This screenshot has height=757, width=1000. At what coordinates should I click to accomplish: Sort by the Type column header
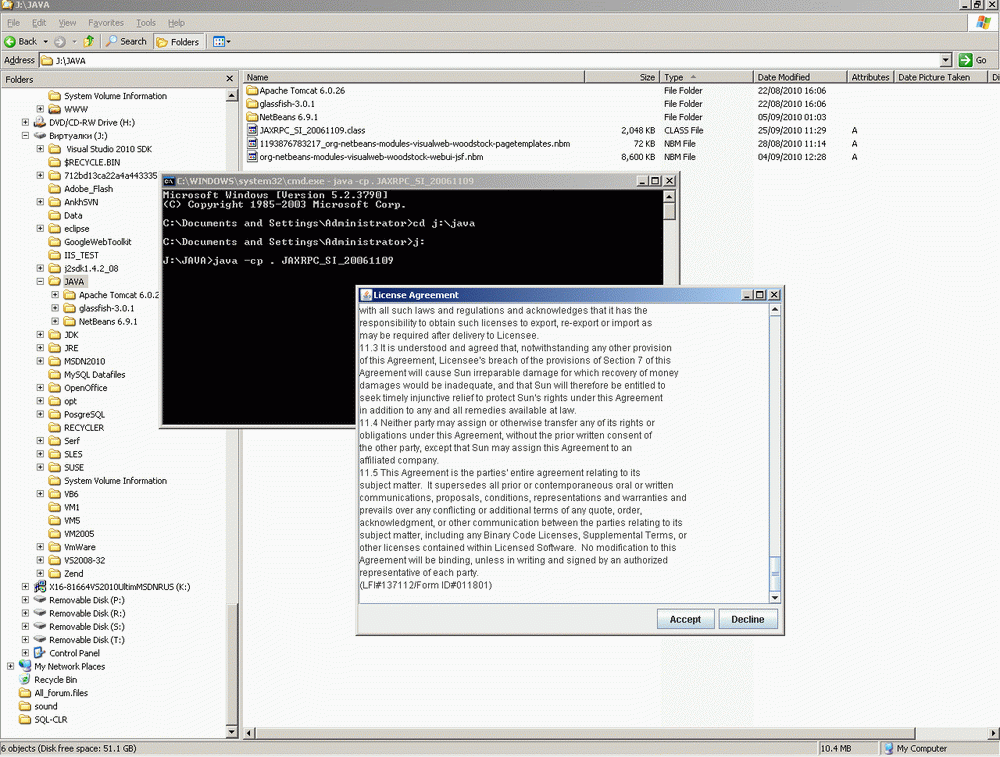[706, 77]
